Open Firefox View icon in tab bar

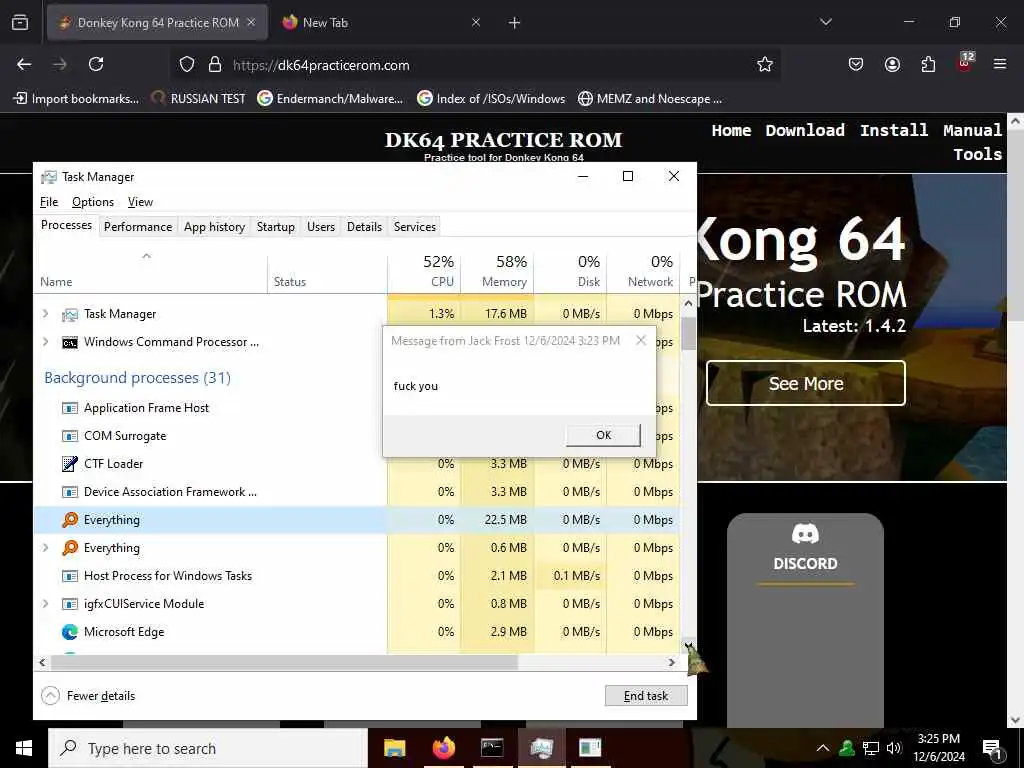20,23
